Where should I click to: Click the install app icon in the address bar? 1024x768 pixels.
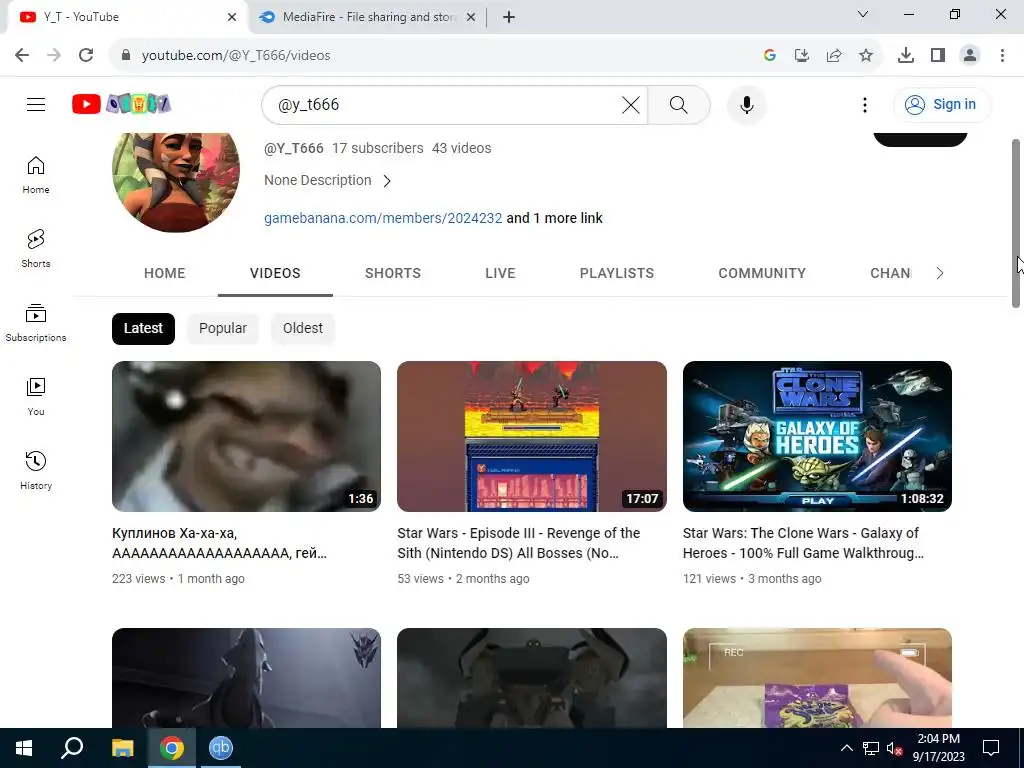tap(802, 56)
